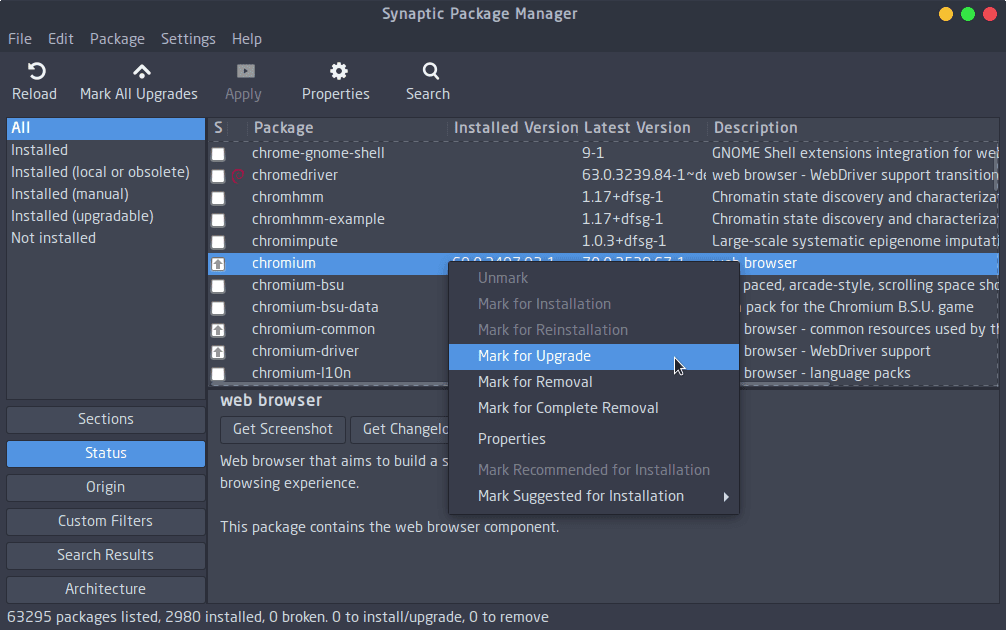Toggle chromium-l10n status checkbox

pyautogui.click(x=218, y=373)
